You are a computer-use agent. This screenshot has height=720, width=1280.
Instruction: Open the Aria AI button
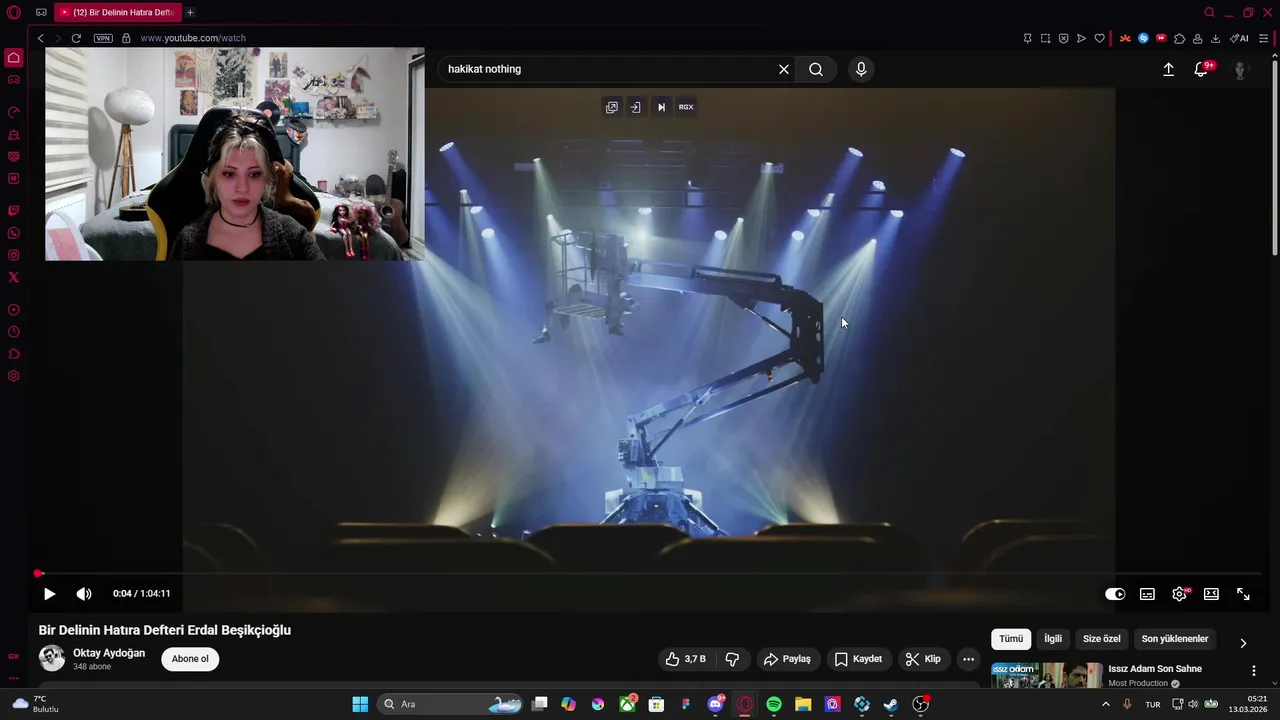point(1239,38)
